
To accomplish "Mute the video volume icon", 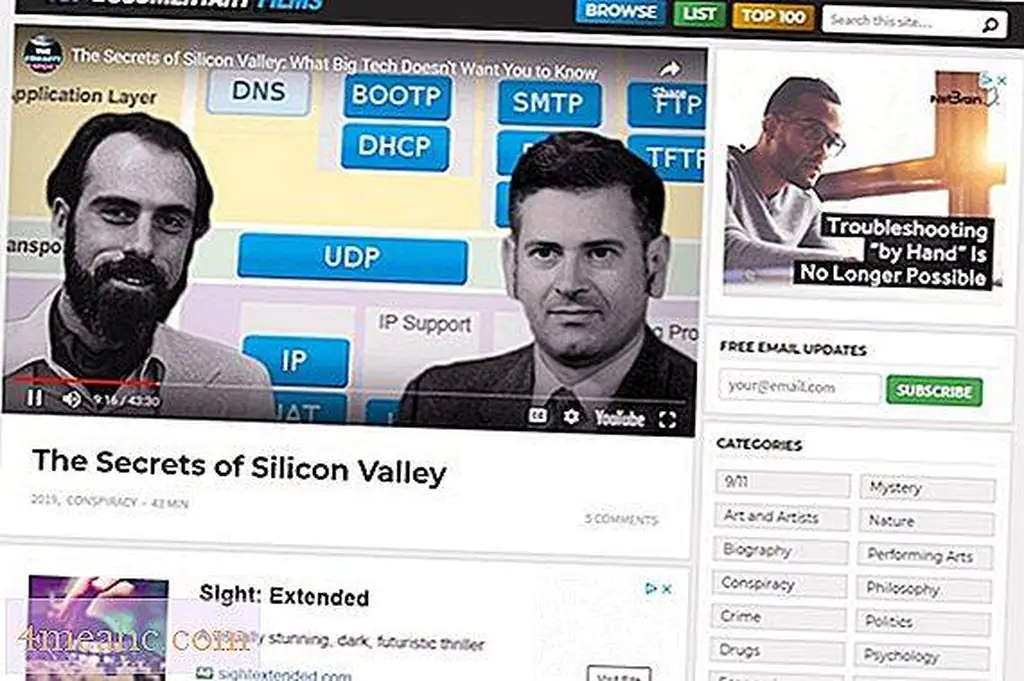I will point(71,398).
